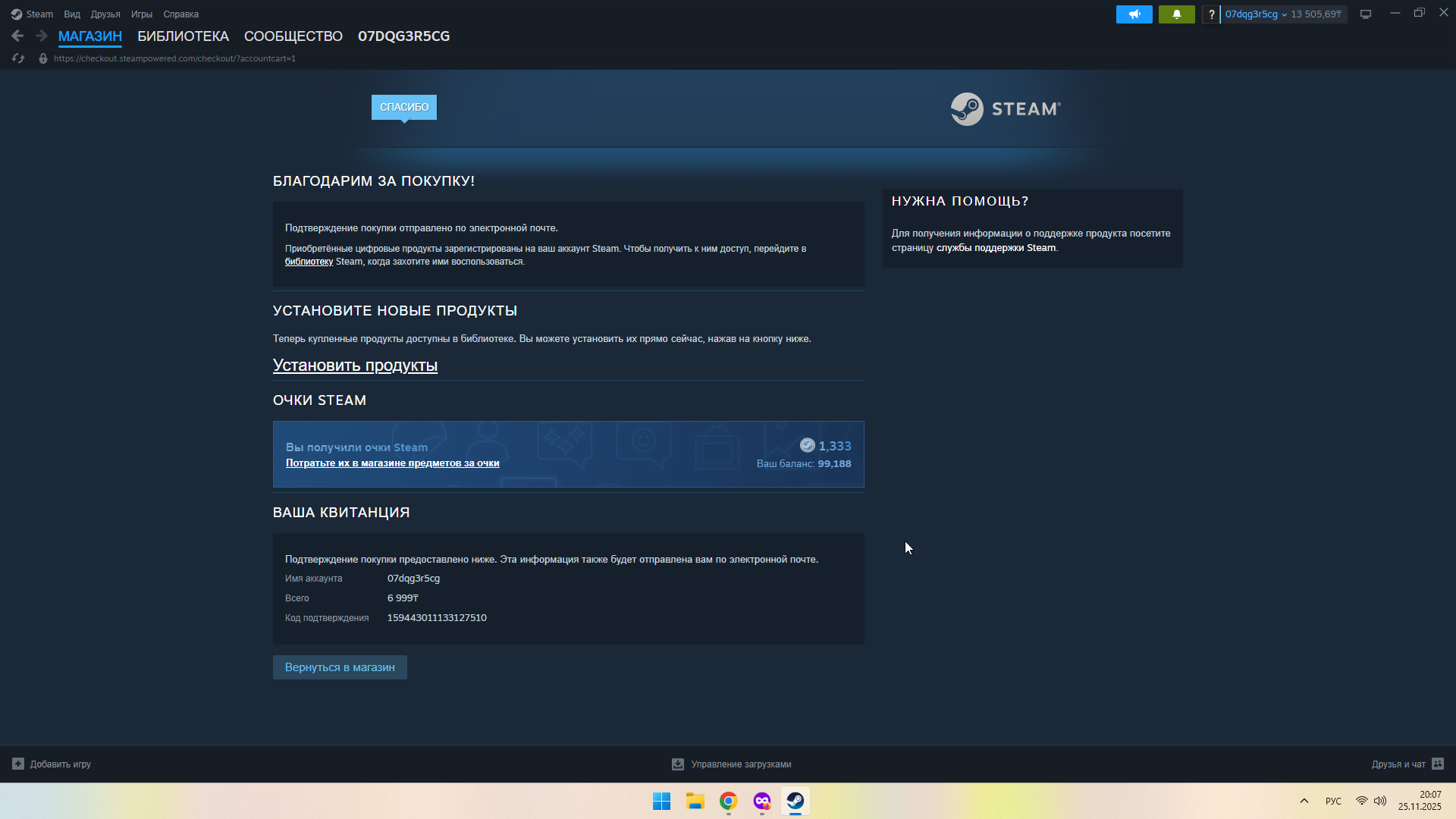Screen dimensions: 1456x819
Task: Open the СООБЩЕСТВО tab
Action: (293, 36)
